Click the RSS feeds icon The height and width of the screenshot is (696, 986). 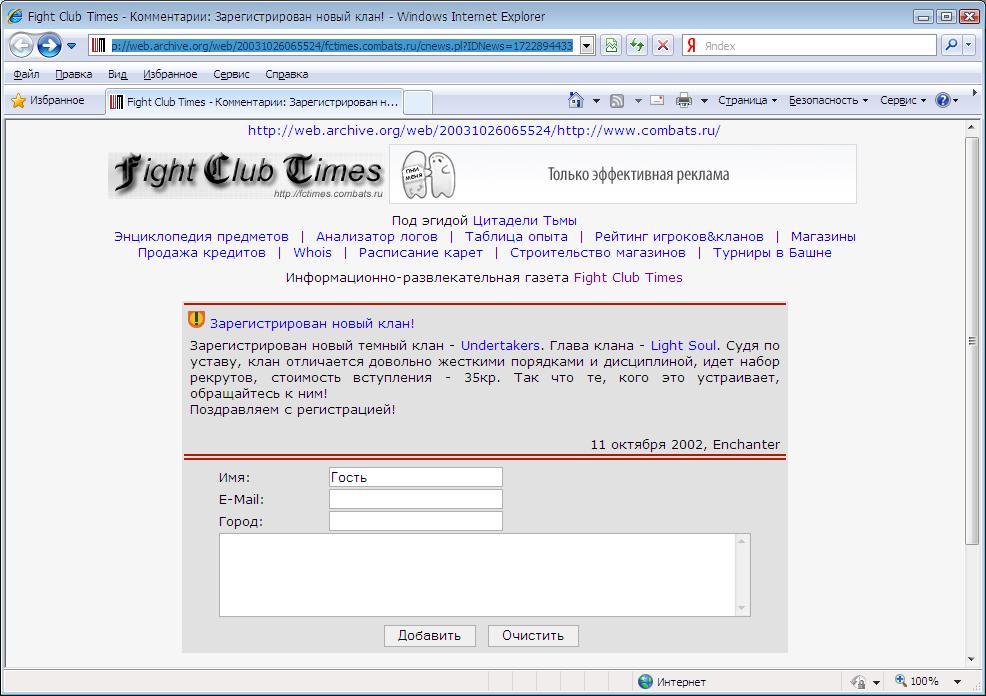click(x=617, y=101)
